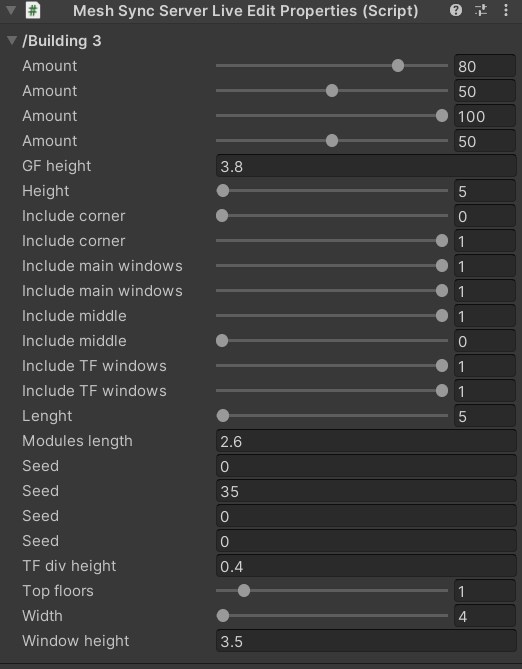Open the component presets icon

pyautogui.click(x=481, y=10)
